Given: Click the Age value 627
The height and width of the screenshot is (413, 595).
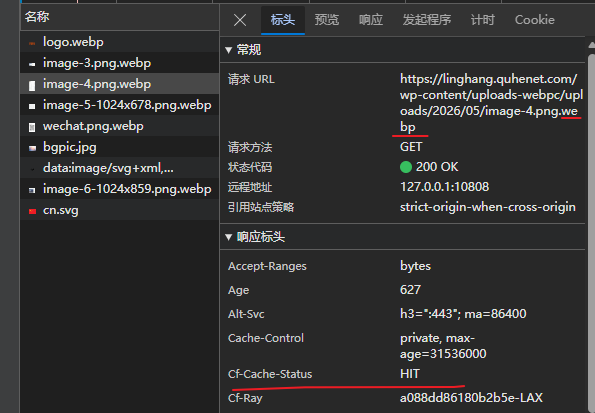Looking at the screenshot, I should click(x=410, y=290).
